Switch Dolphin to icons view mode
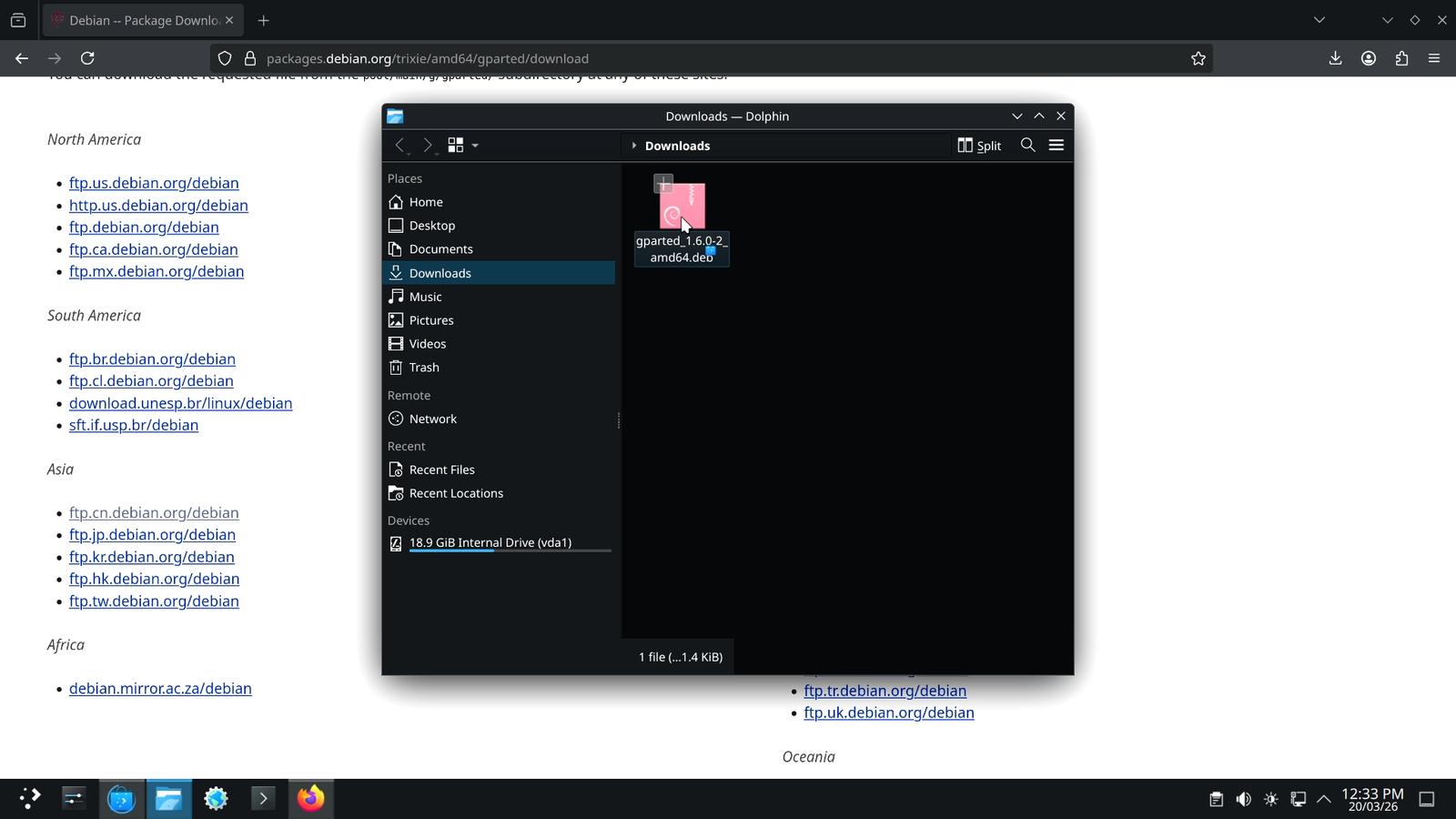The height and width of the screenshot is (819, 1456). [456, 146]
